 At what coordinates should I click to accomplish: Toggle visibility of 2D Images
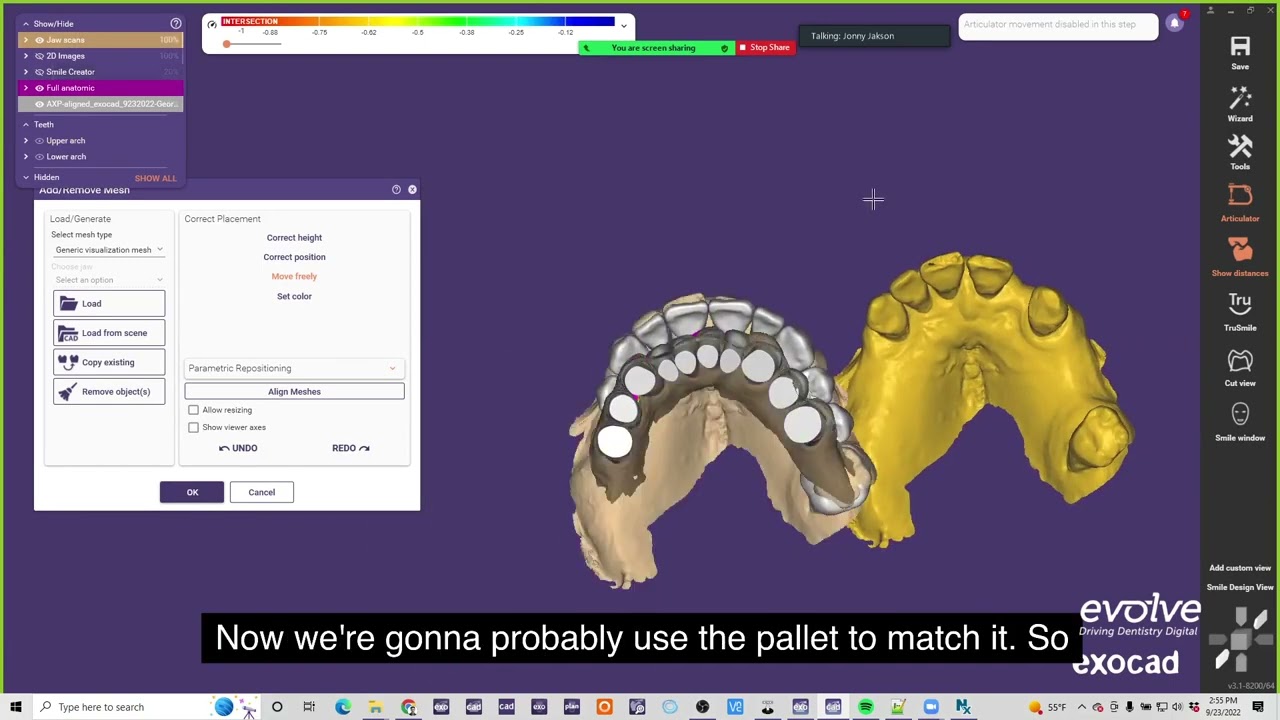tap(39, 56)
